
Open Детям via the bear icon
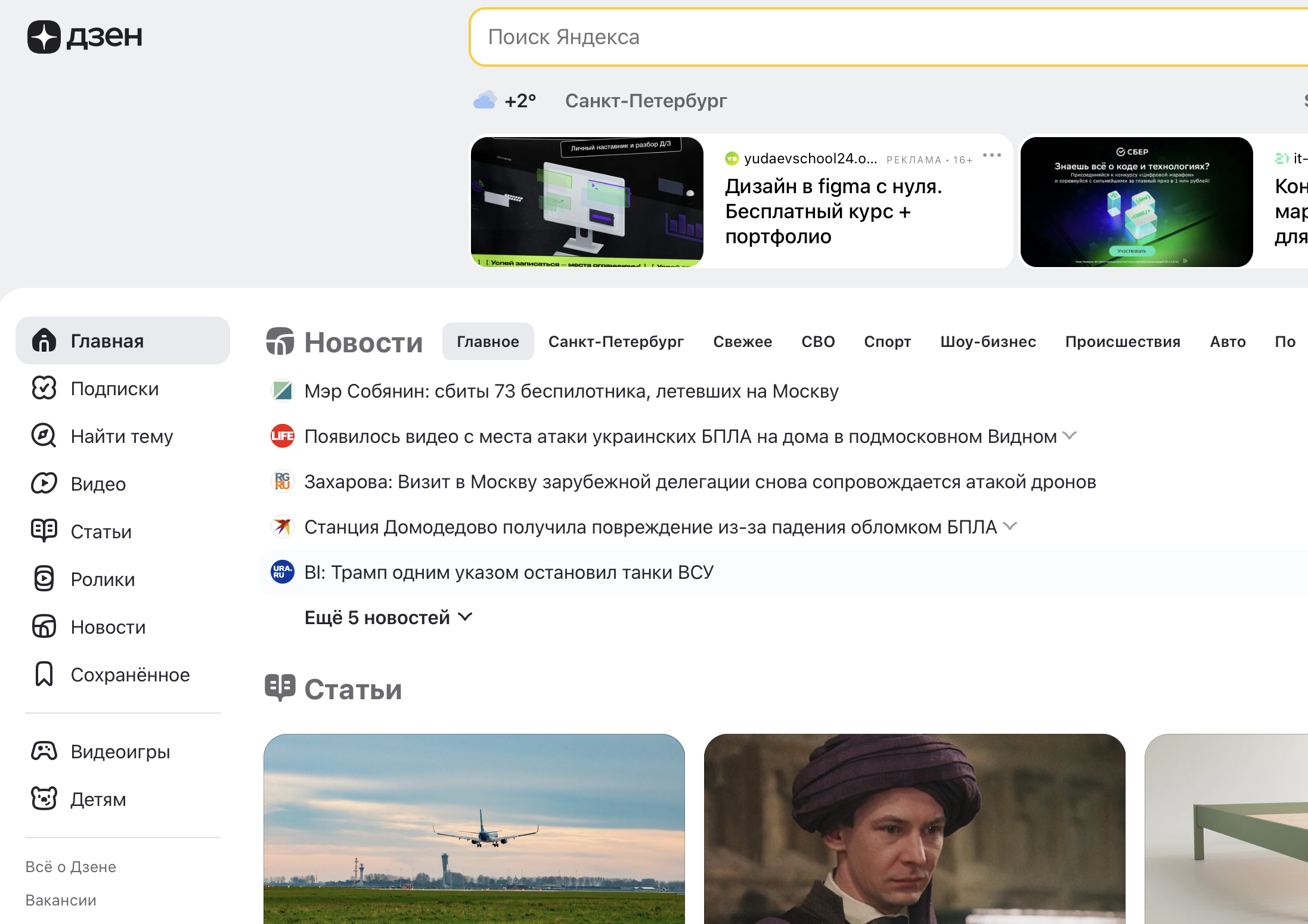(x=44, y=799)
